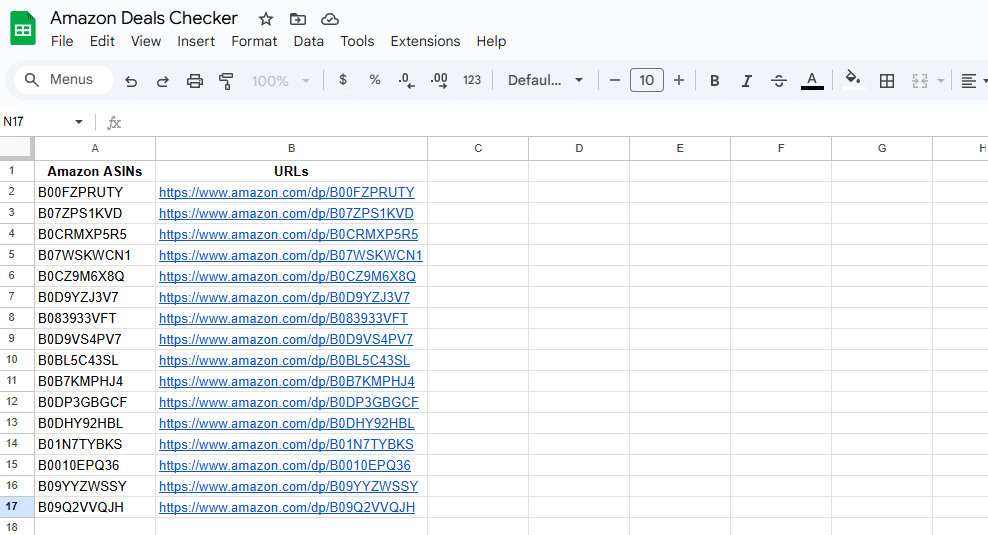The height and width of the screenshot is (535, 988).
Task: Click the font size input field
Action: (x=647, y=81)
